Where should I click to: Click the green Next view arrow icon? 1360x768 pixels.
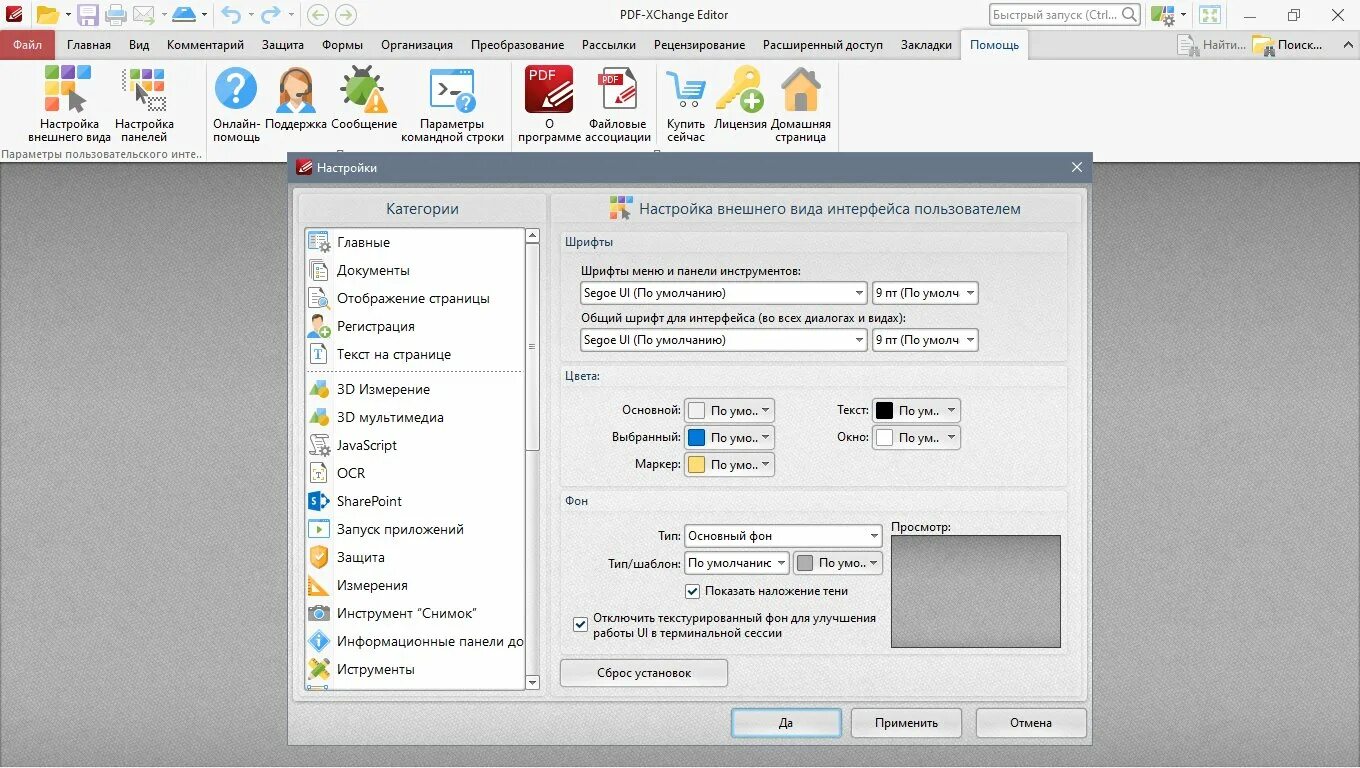click(345, 15)
